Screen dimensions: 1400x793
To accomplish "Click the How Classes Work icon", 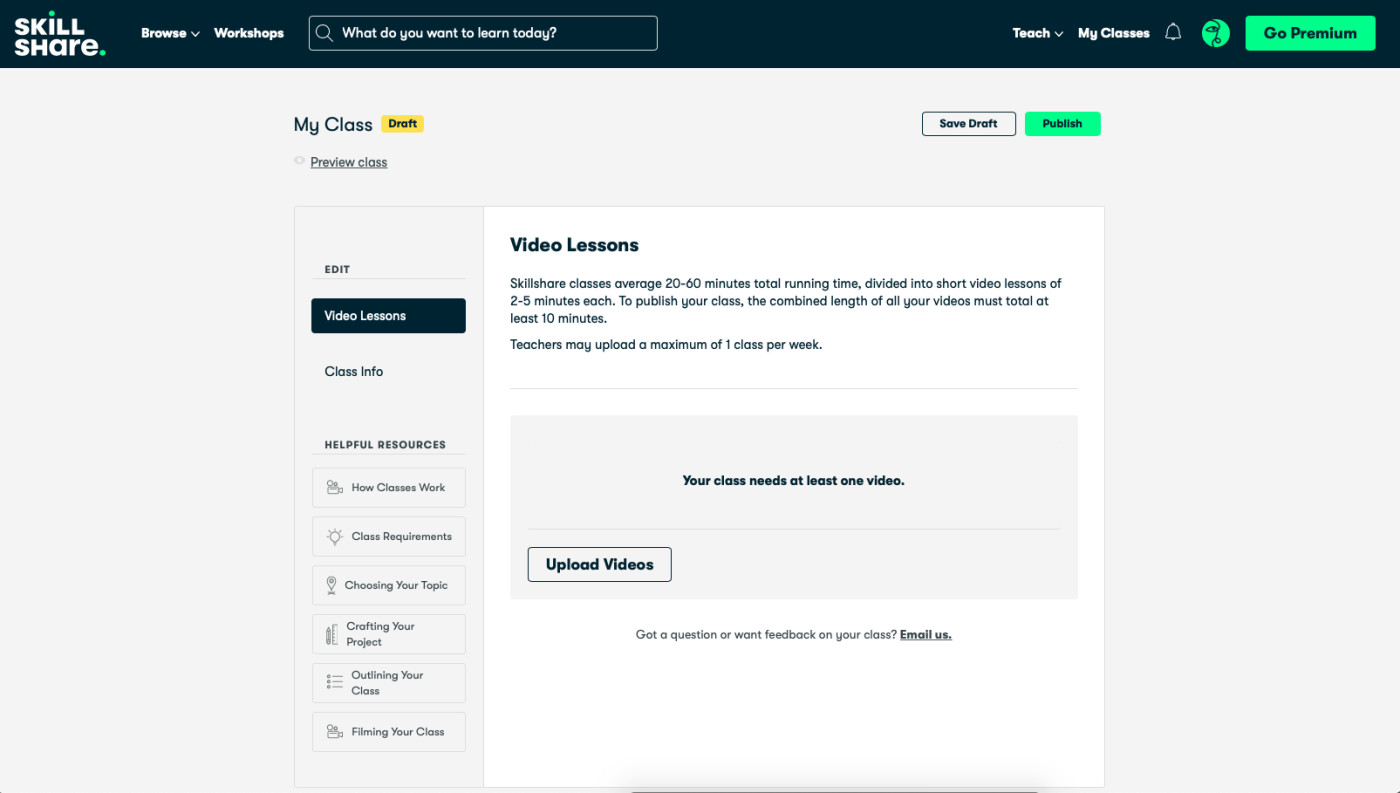I will pyautogui.click(x=334, y=488).
